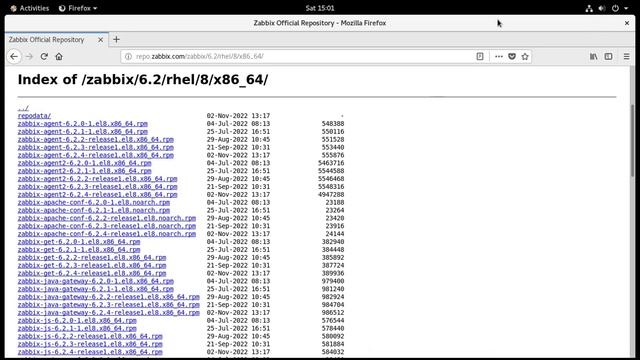Open the power system menu
The width and height of the screenshot is (640, 360).
(x=615, y=8)
